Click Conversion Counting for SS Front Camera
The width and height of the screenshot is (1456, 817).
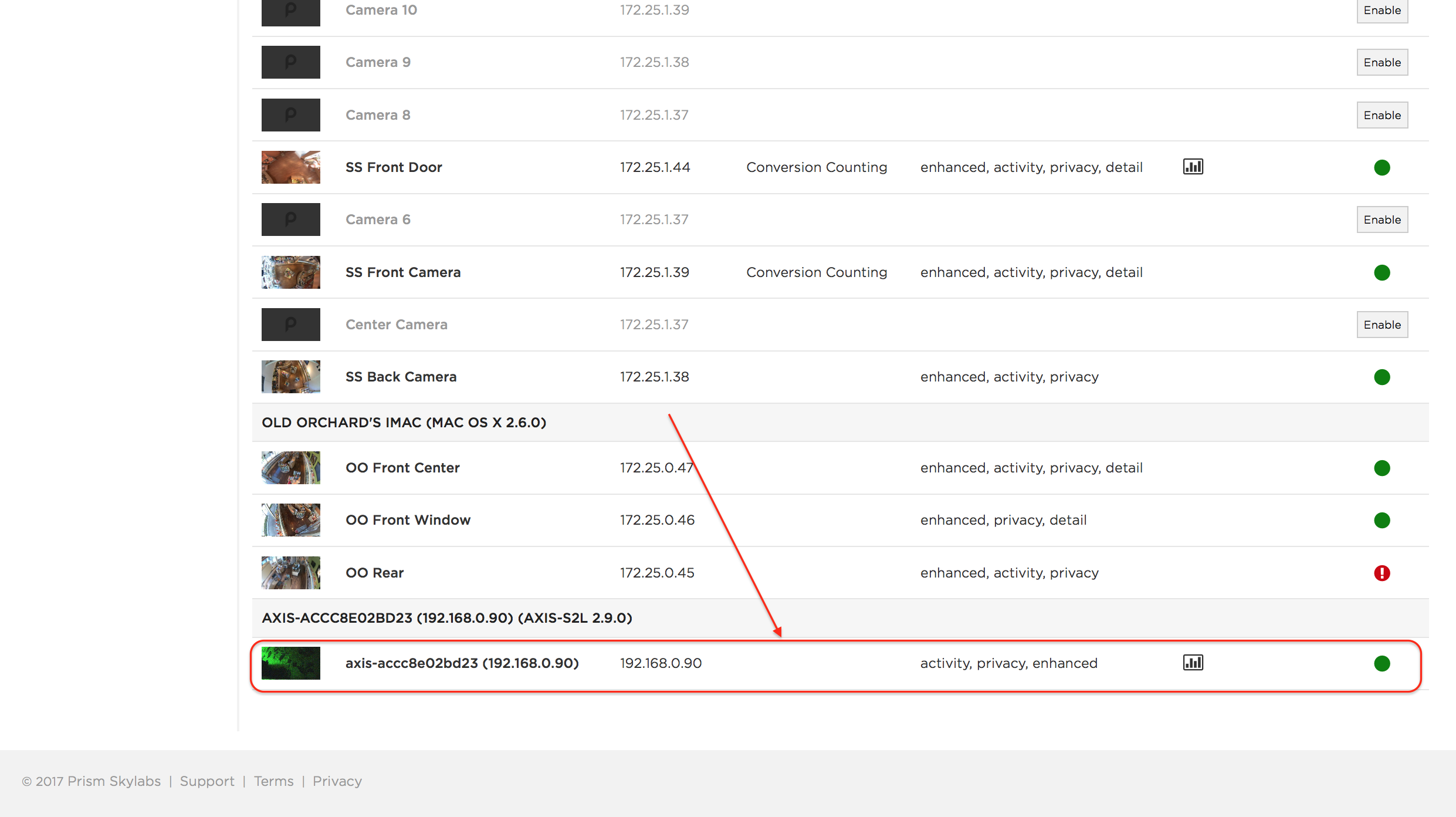click(x=817, y=272)
